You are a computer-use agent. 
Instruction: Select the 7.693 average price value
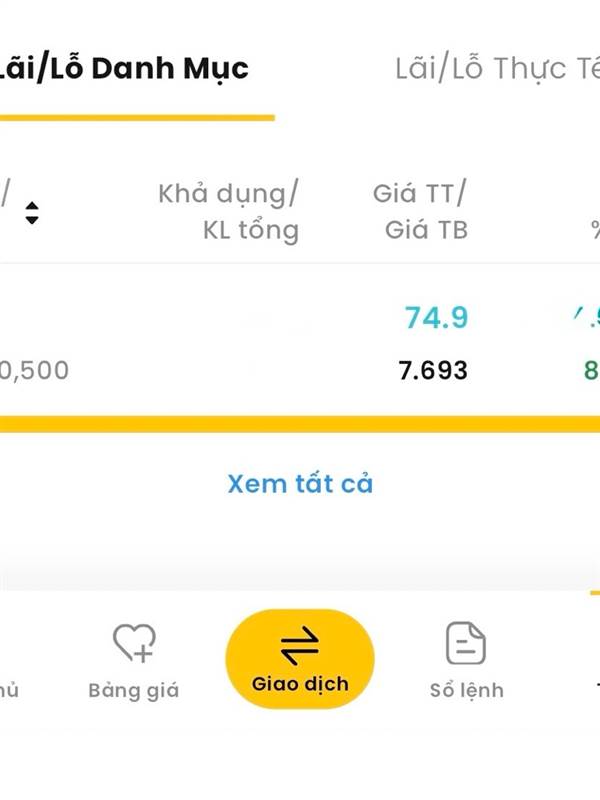(433, 371)
